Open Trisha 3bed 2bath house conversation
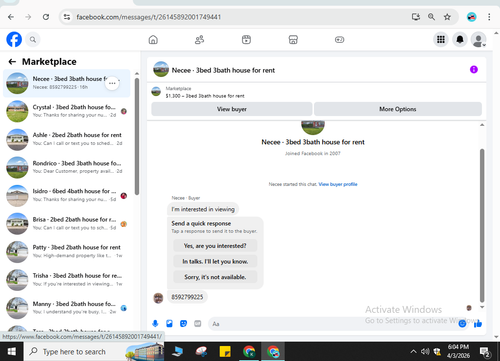 coord(67,280)
